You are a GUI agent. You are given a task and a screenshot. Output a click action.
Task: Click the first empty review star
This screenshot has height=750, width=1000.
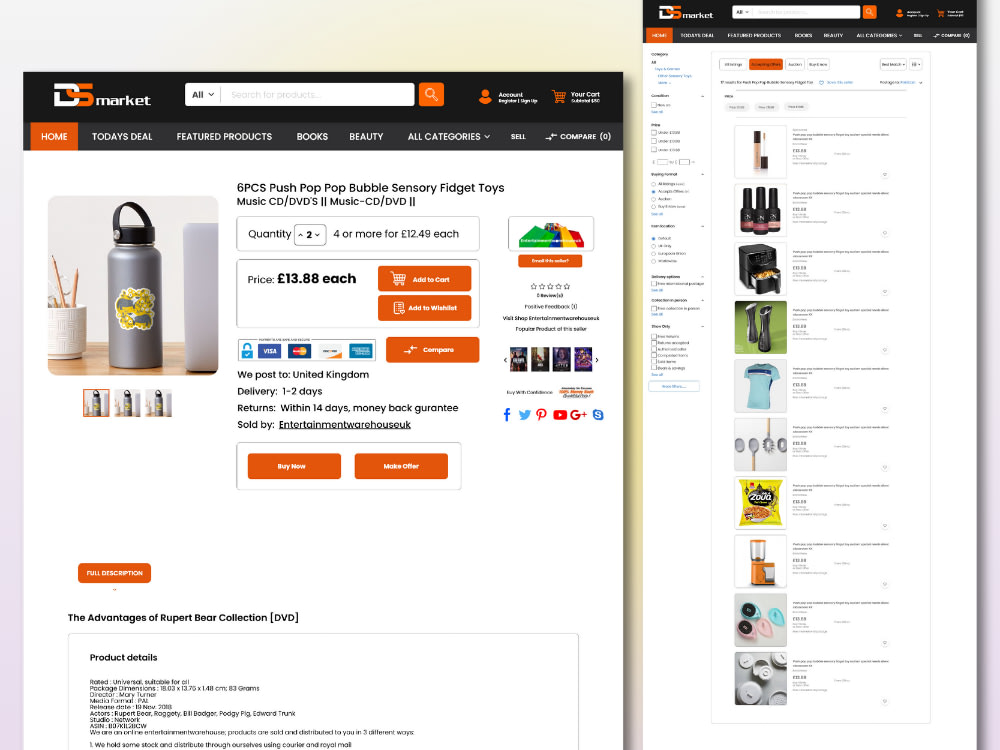coord(533,286)
